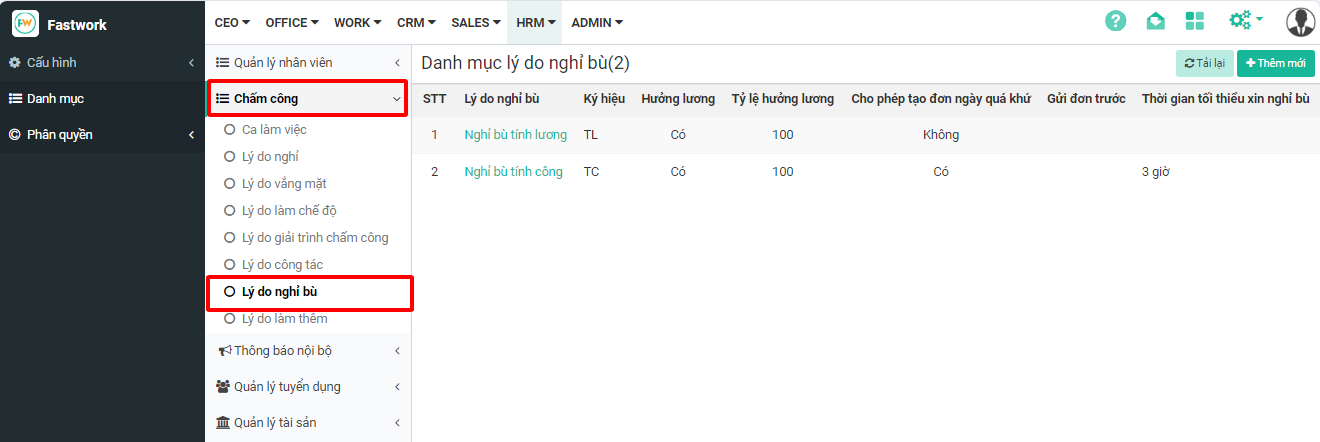Open Cấu hình in the left sidebar
Screen dimensions: 1320x442
(x=52, y=63)
